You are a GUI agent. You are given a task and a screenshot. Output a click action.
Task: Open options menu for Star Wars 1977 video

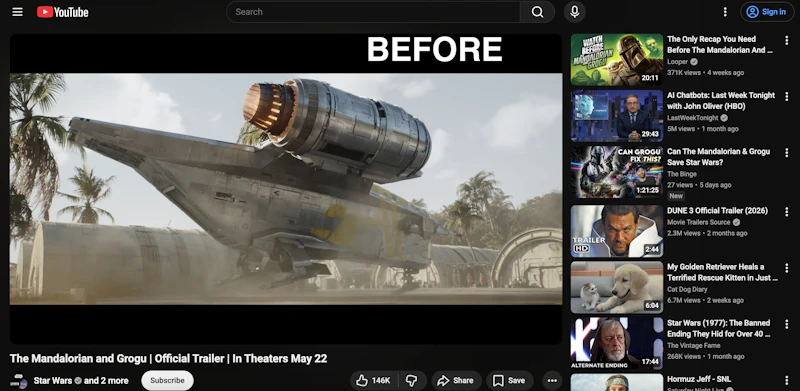pyautogui.click(x=786, y=324)
